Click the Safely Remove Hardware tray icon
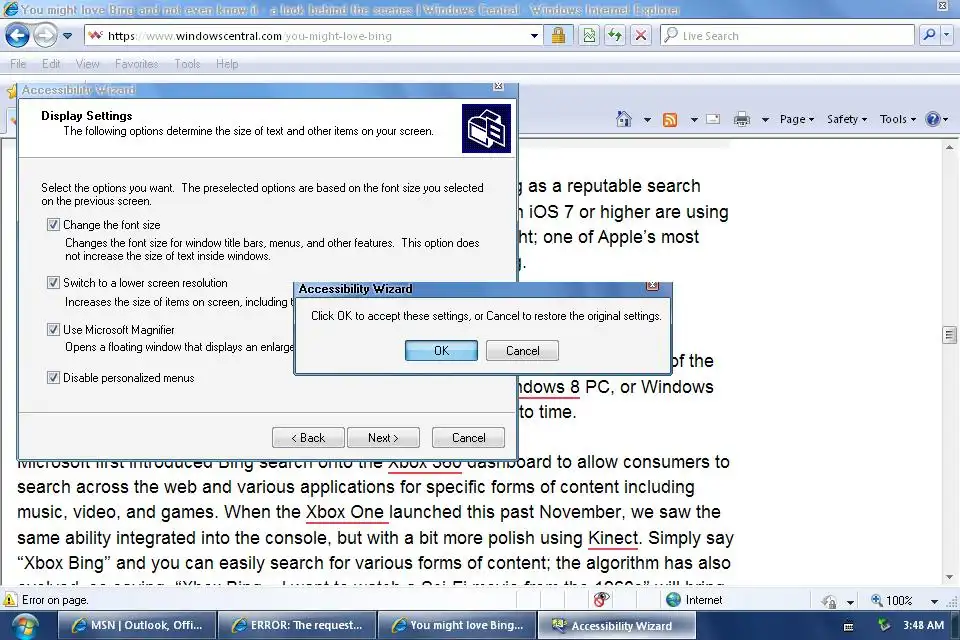 [883, 625]
